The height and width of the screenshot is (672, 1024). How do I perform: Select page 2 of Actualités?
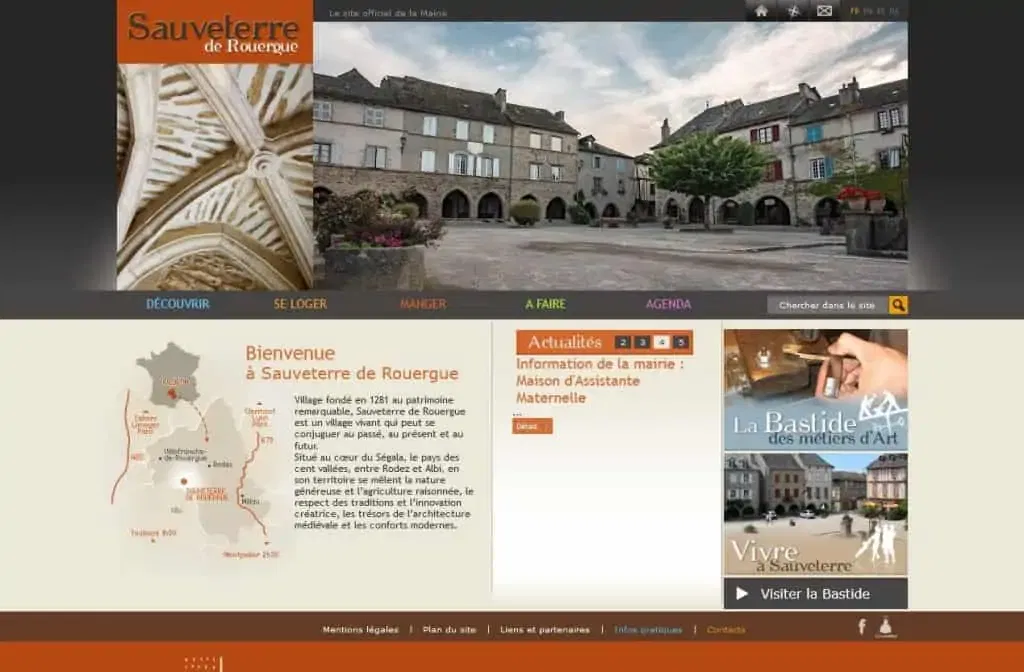[622, 342]
